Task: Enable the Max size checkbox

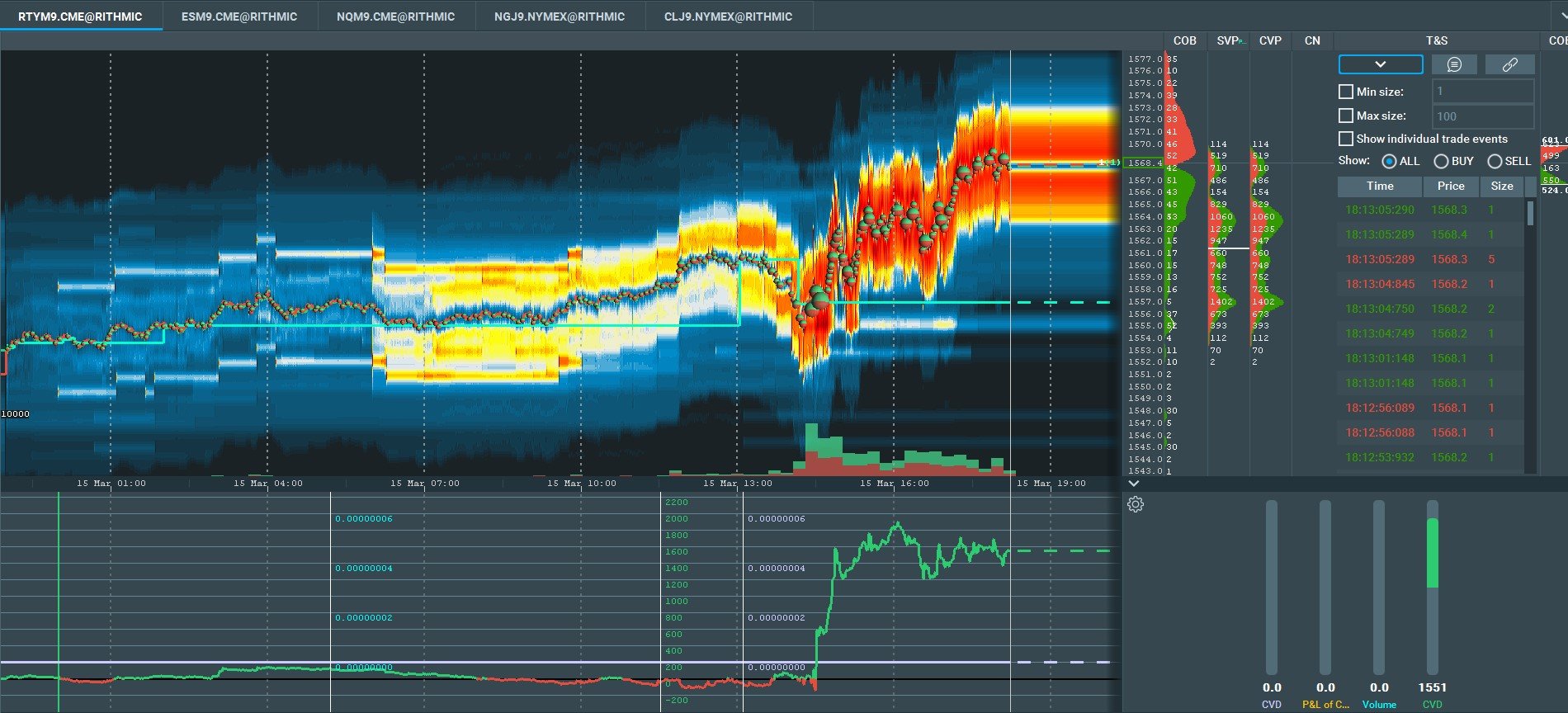Action: pos(1346,116)
